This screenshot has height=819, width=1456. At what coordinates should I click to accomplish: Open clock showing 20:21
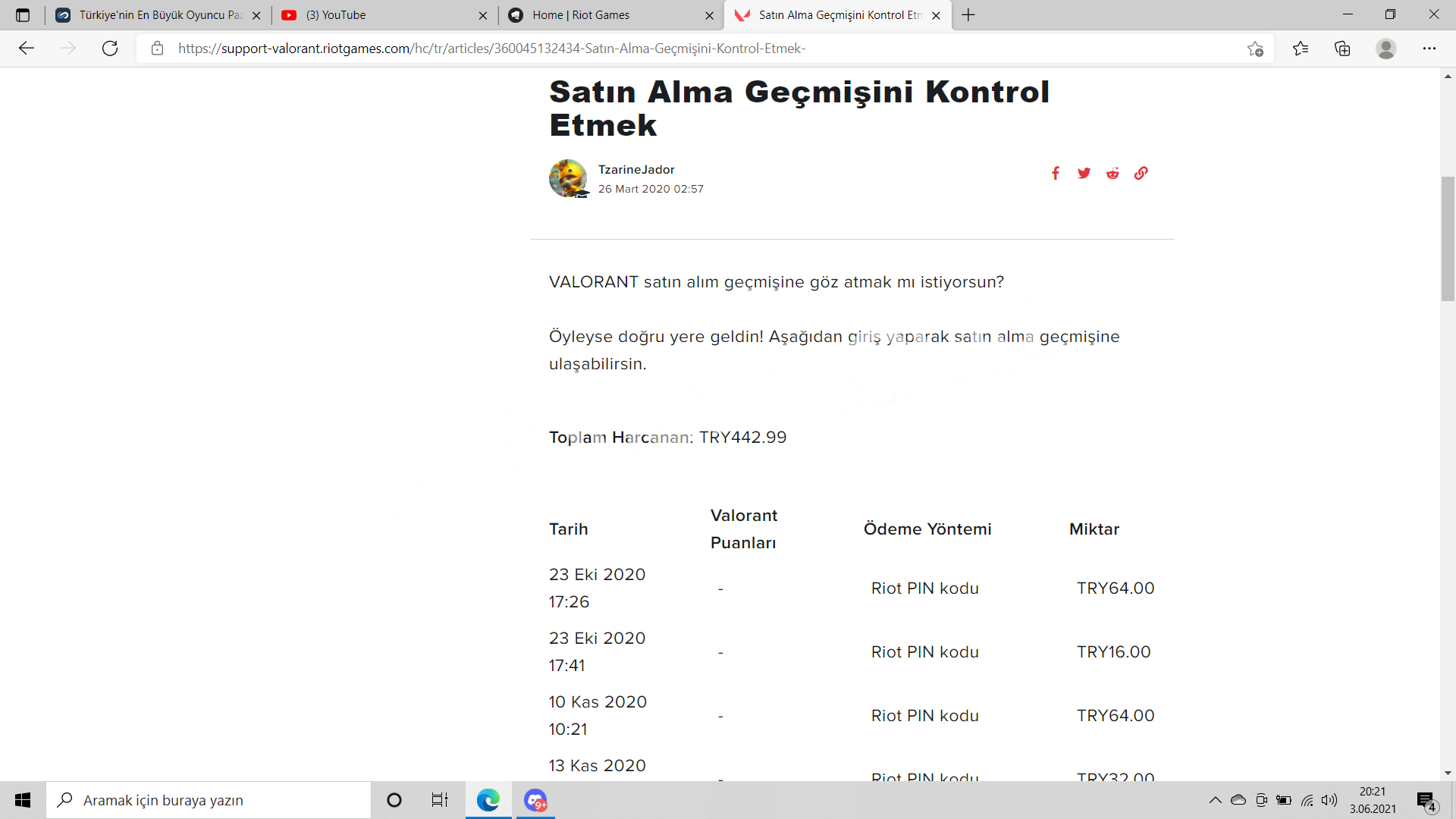[1373, 800]
